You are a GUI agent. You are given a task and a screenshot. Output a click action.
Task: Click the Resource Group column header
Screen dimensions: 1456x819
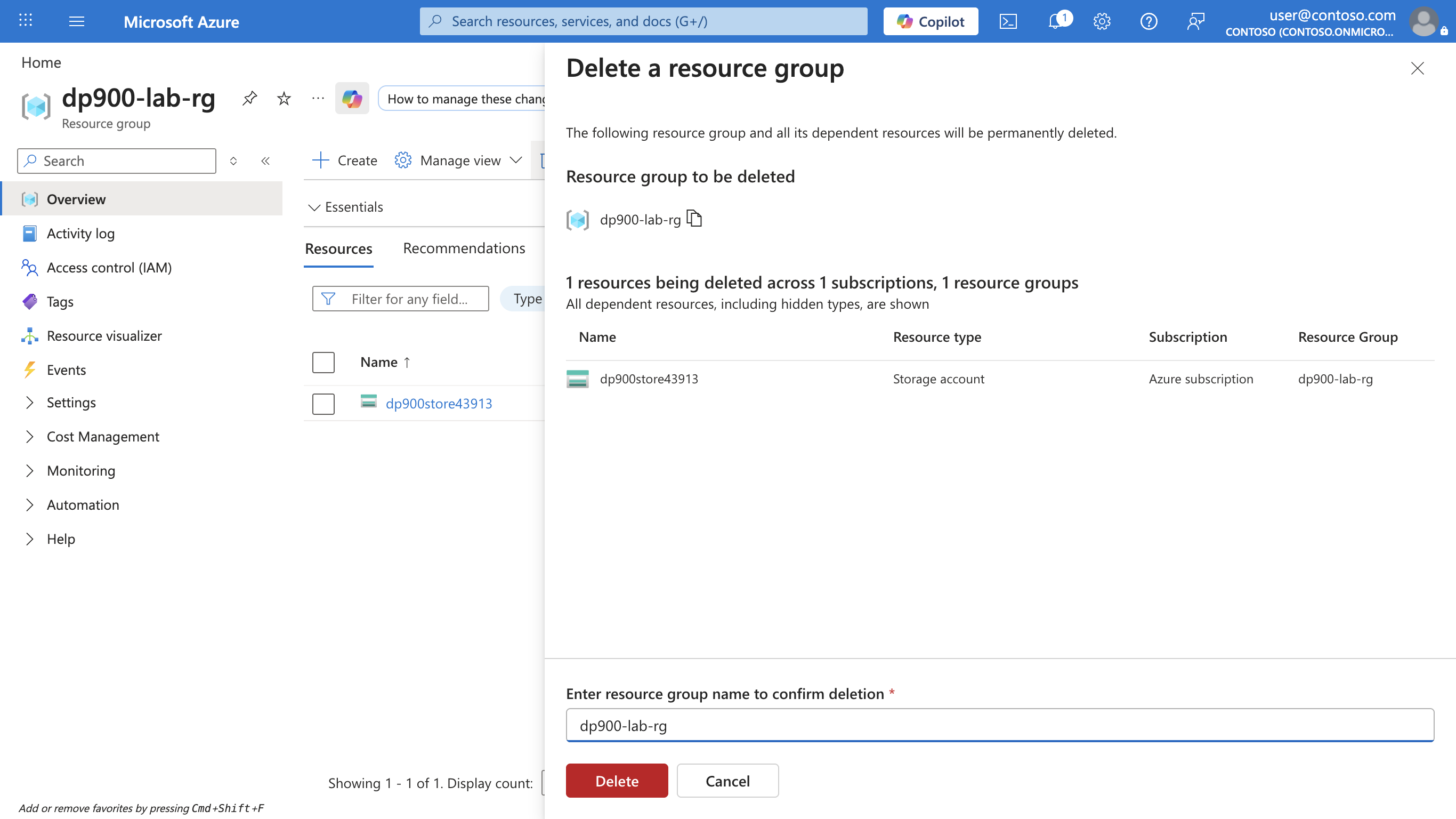(x=1347, y=337)
